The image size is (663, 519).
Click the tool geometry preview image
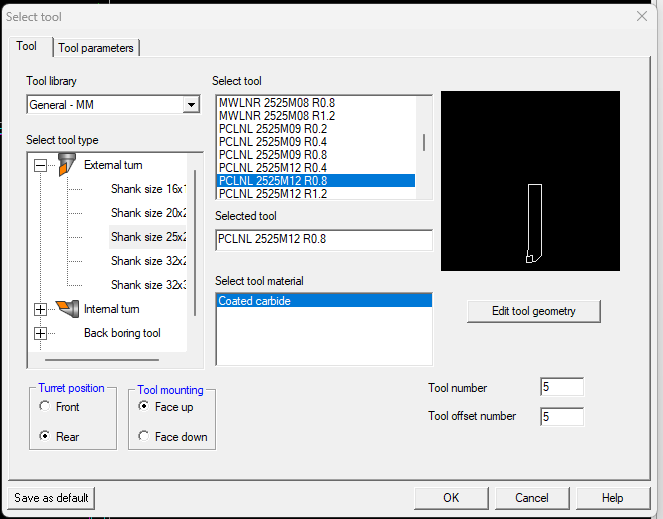[530, 181]
